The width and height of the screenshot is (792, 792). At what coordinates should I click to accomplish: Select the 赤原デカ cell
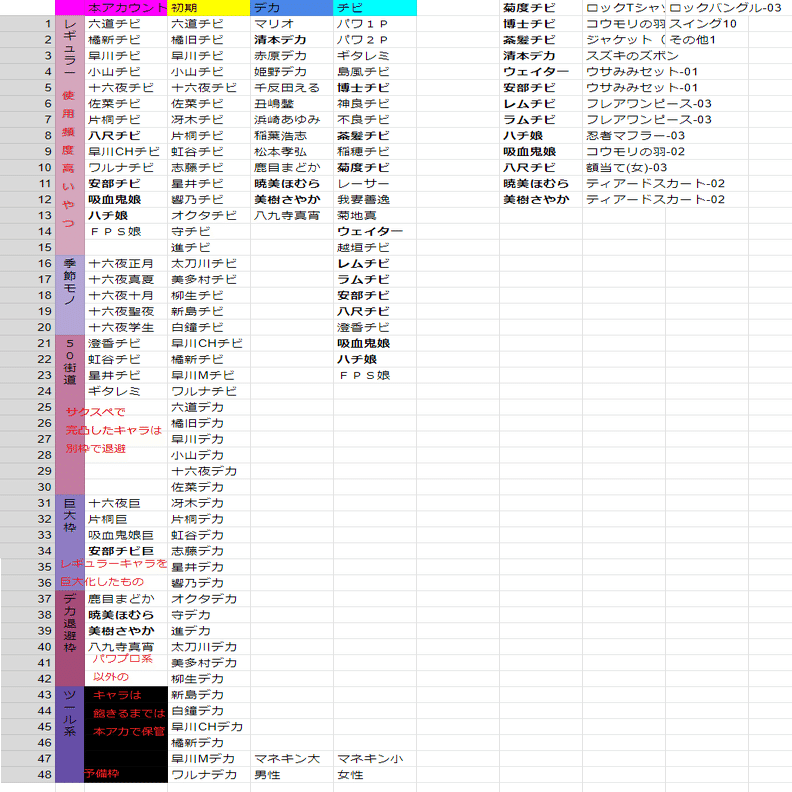click(291, 56)
